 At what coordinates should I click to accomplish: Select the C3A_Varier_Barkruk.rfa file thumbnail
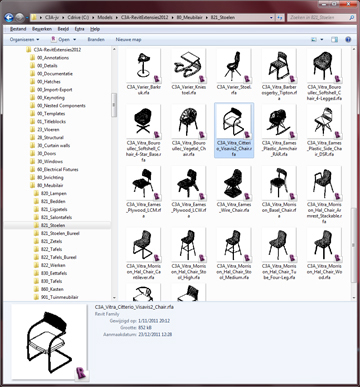point(143,66)
